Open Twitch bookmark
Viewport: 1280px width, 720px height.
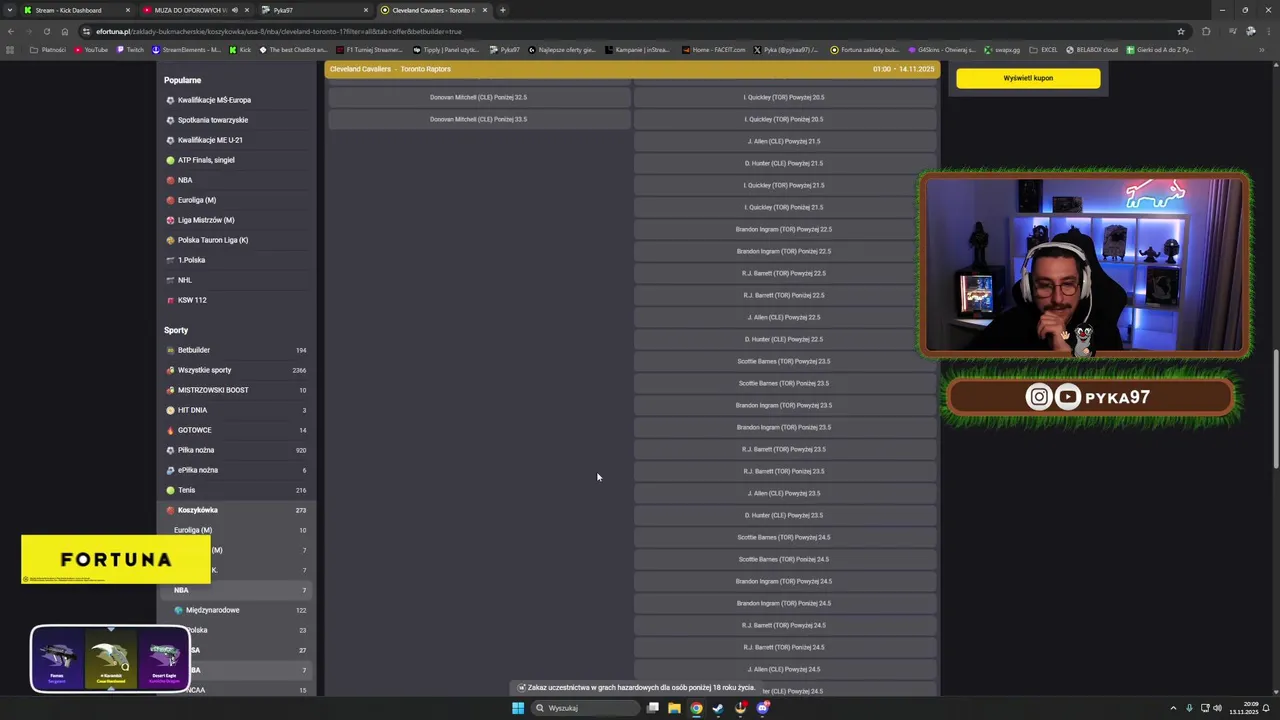coord(130,50)
